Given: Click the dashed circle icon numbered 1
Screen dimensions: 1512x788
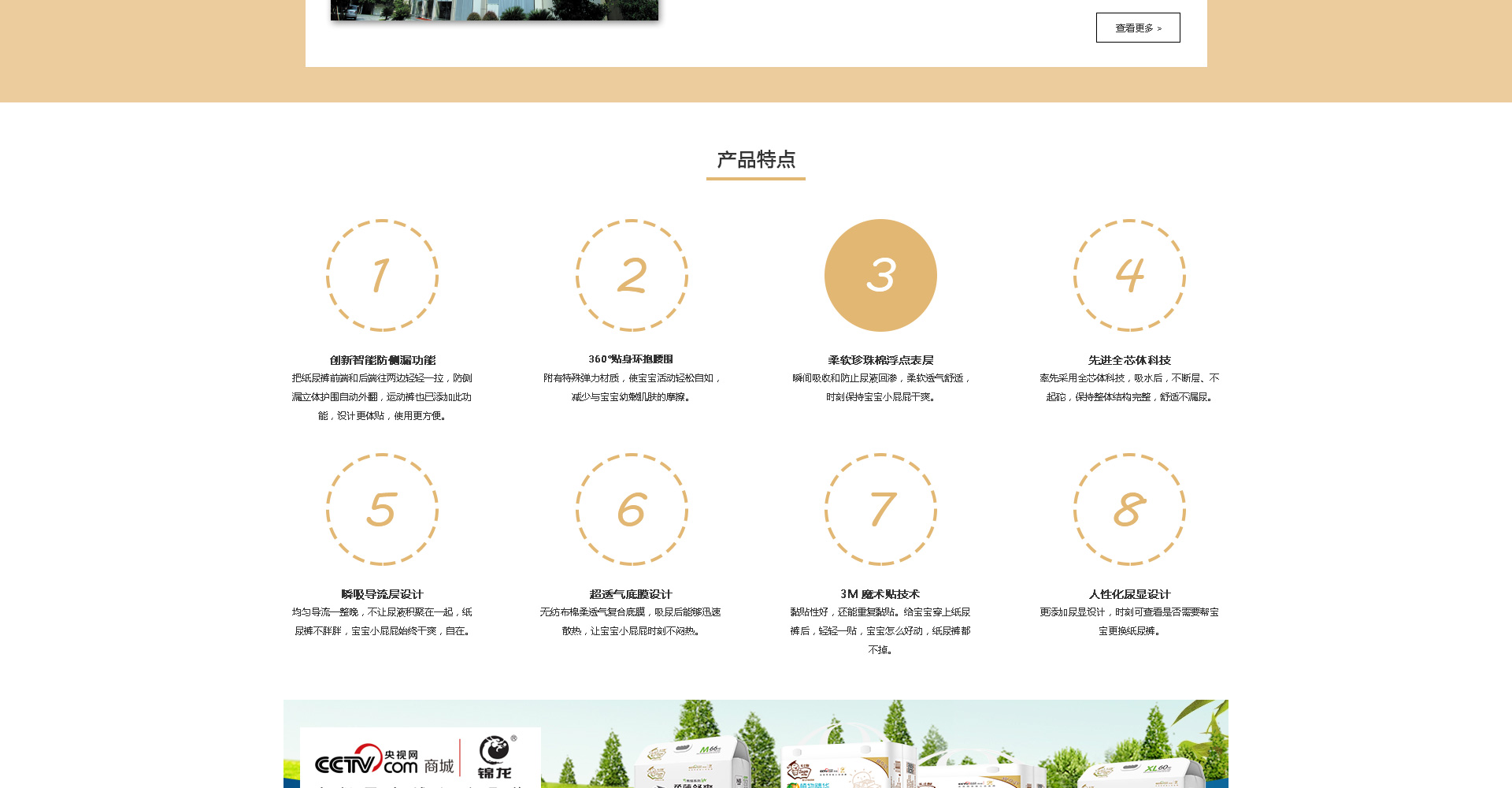Looking at the screenshot, I should coord(382,275).
